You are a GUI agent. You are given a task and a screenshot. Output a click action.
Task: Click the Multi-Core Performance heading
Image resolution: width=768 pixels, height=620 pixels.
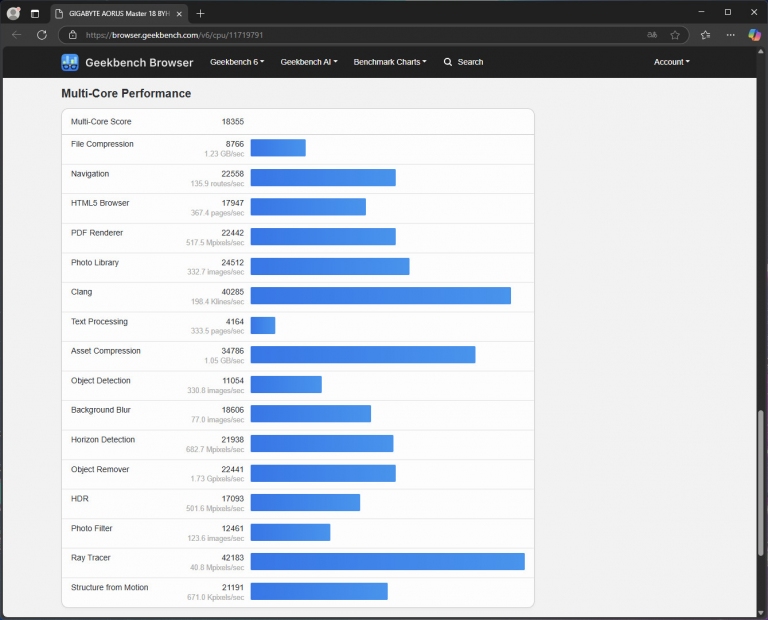(126, 94)
